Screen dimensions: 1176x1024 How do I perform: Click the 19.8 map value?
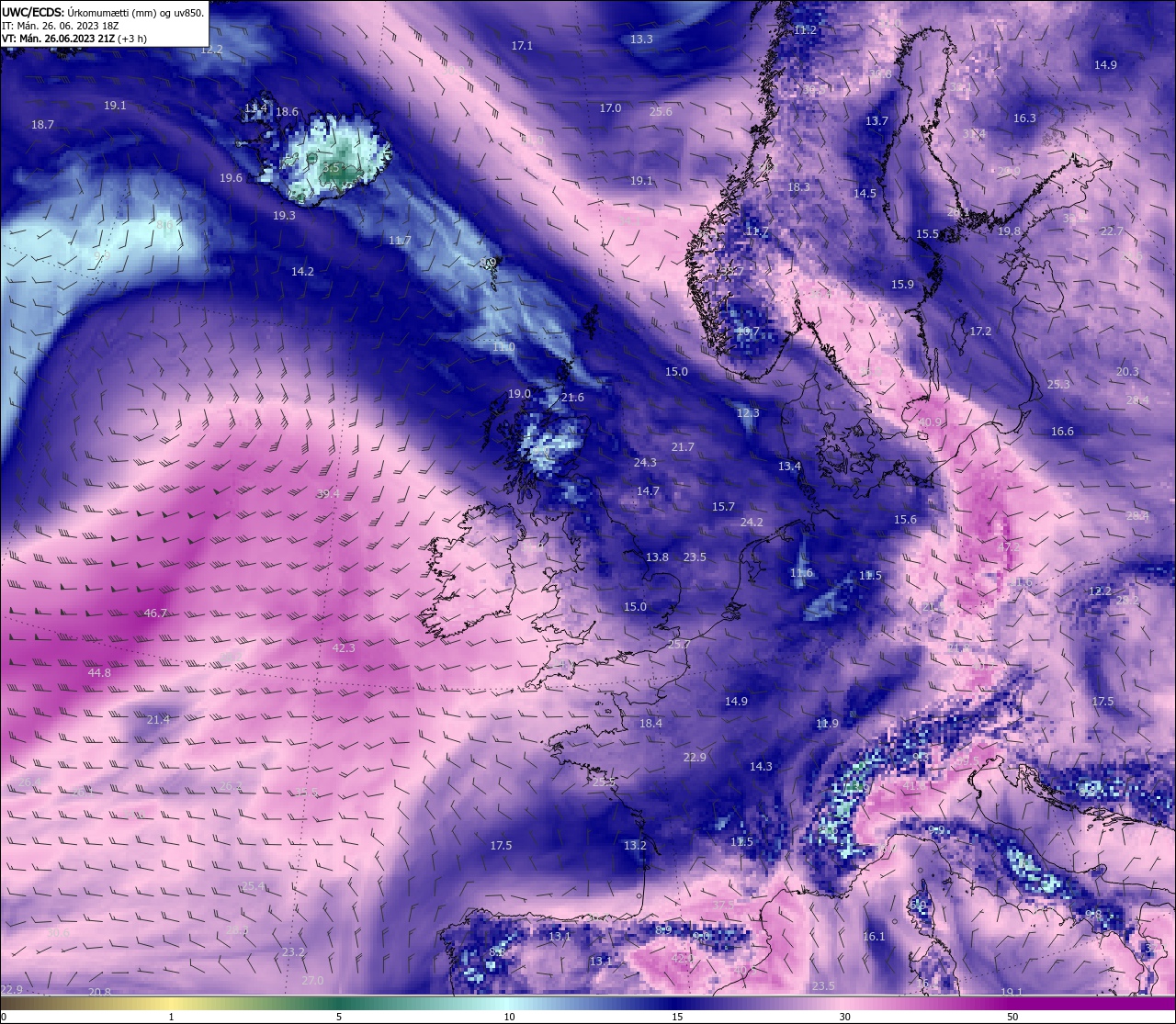coord(1009,231)
